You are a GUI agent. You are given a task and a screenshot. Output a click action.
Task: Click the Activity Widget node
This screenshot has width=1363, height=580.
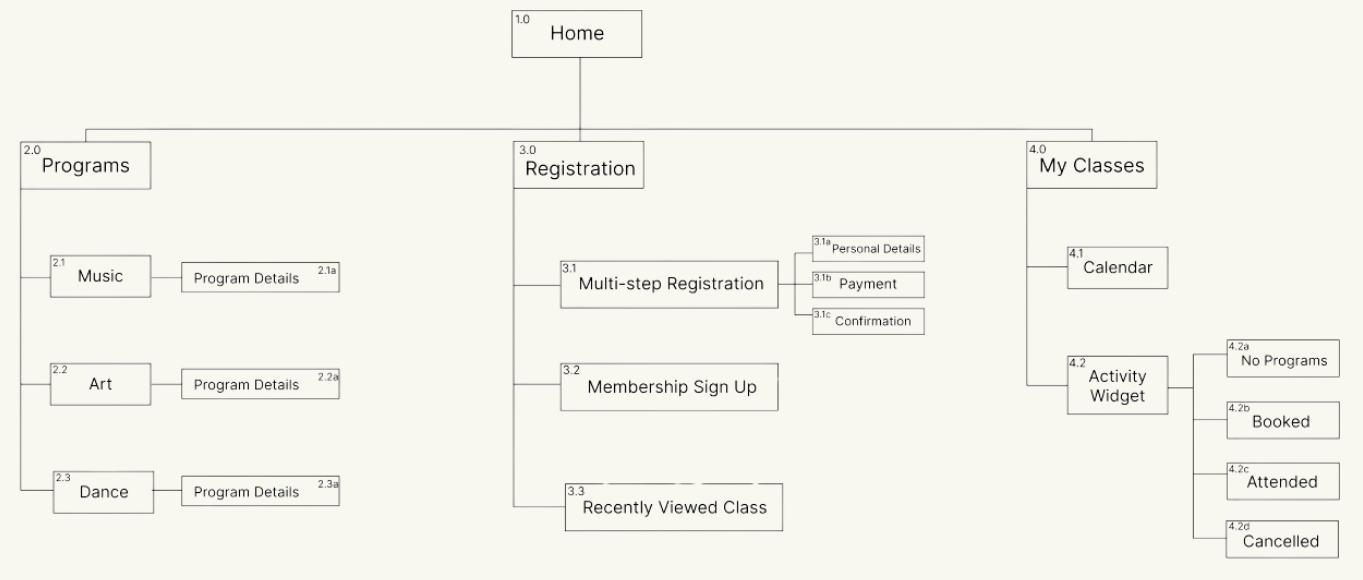point(1117,385)
